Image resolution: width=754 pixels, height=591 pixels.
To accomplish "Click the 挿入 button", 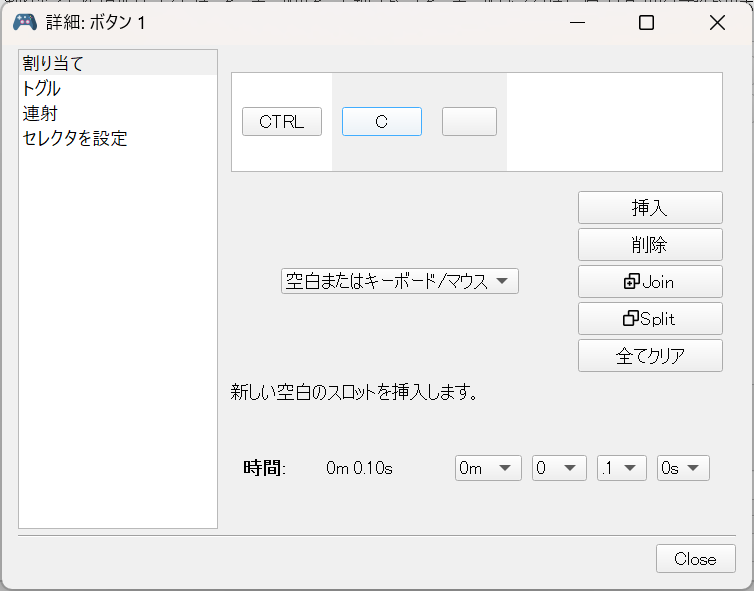I will tap(650, 208).
